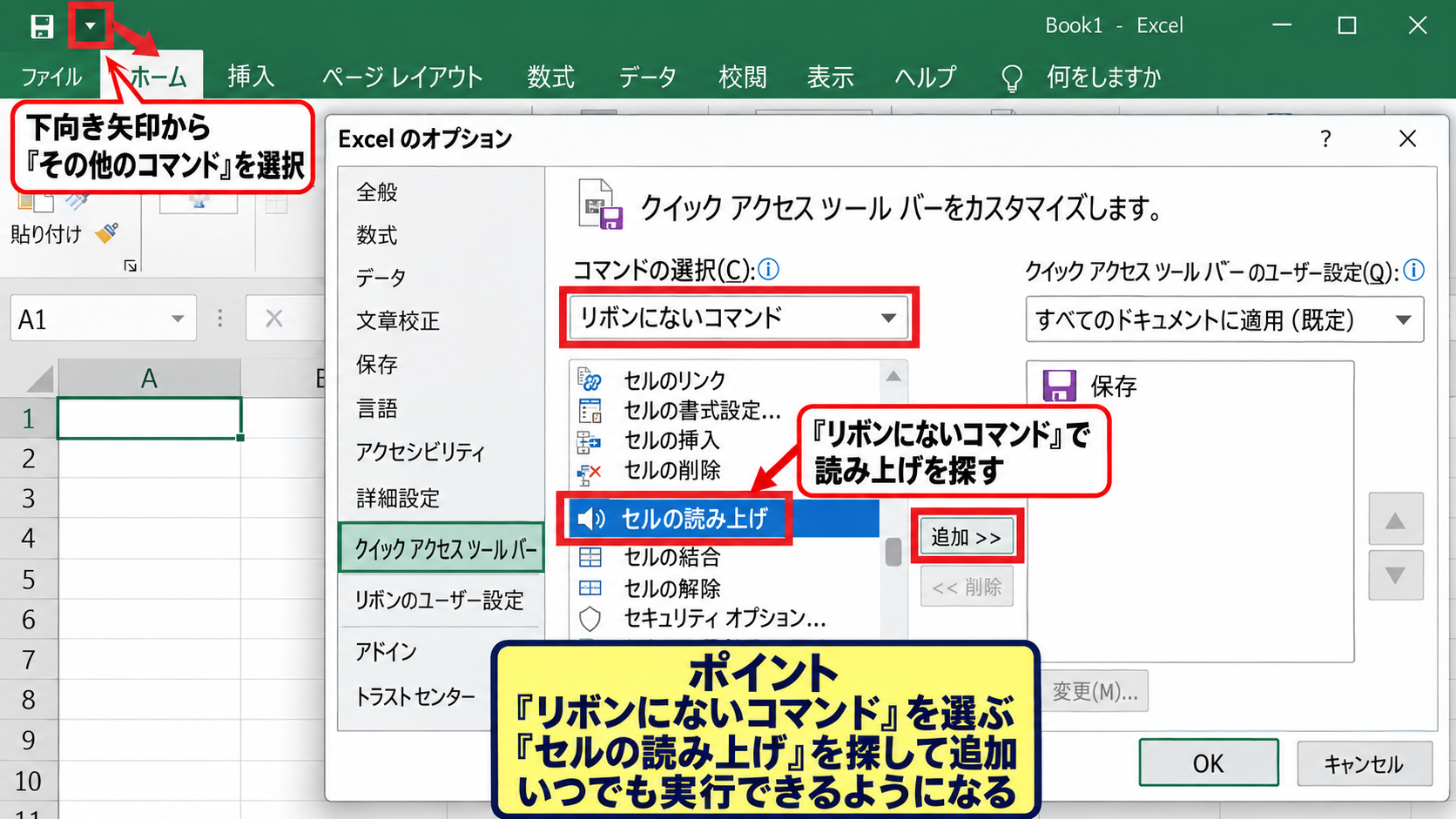Click the 追加 >> button

click(967, 537)
